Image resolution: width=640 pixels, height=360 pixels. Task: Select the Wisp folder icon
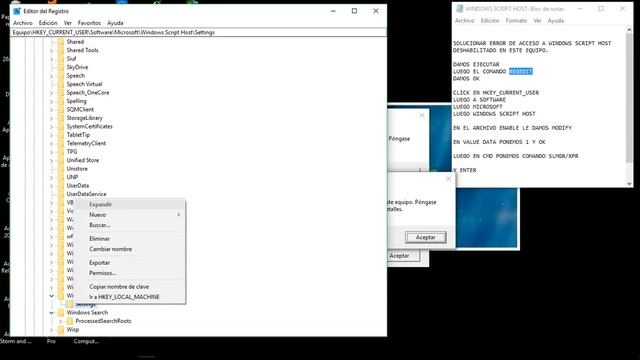61,330
